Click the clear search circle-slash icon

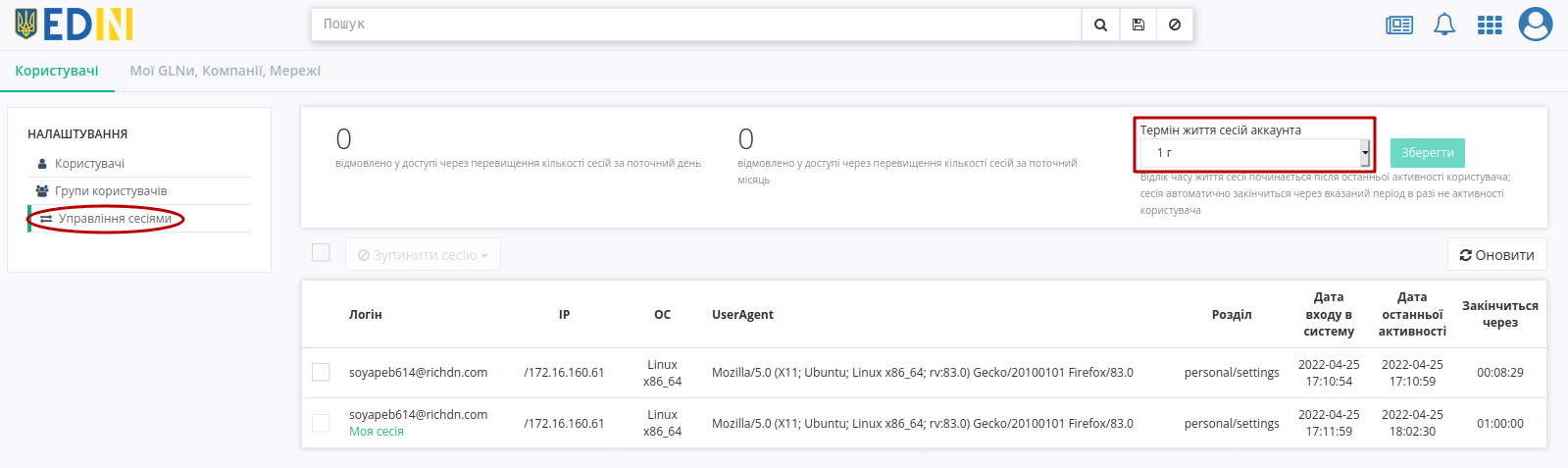coord(1175,25)
